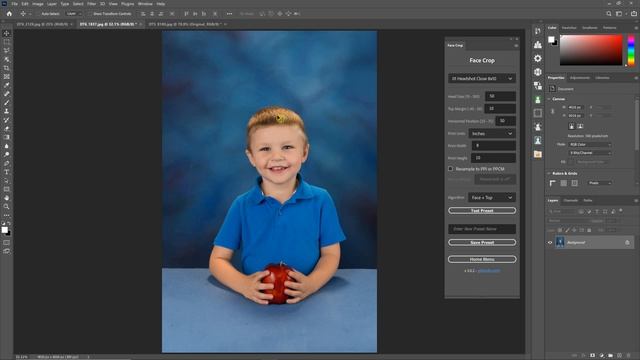Select the Frame tool
640x360 pixels.
pyautogui.click(x=7, y=76)
